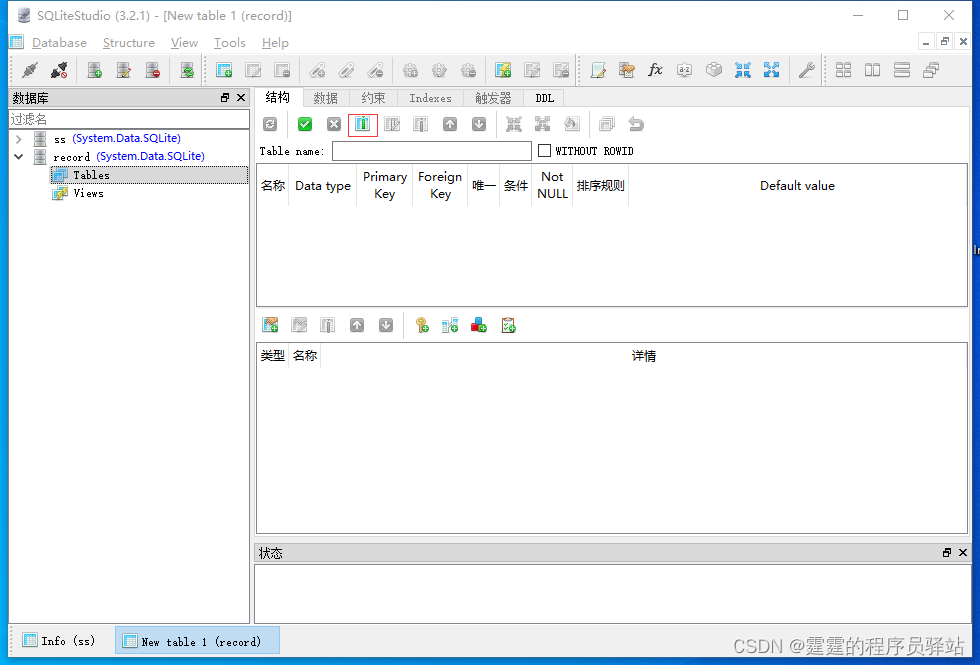Click the add primary key (key) icon
This screenshot has height=665, width=980.
click(422, 325)
